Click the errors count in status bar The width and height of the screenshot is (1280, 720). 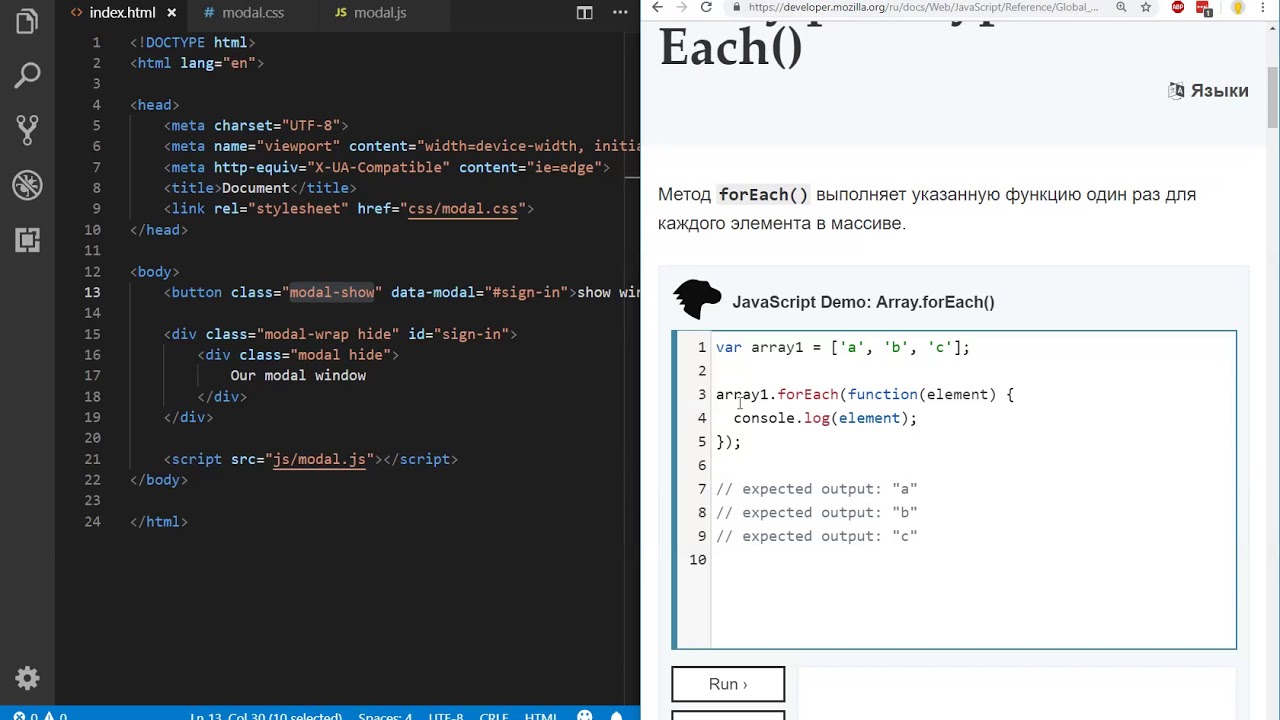[x=27, y=716]
